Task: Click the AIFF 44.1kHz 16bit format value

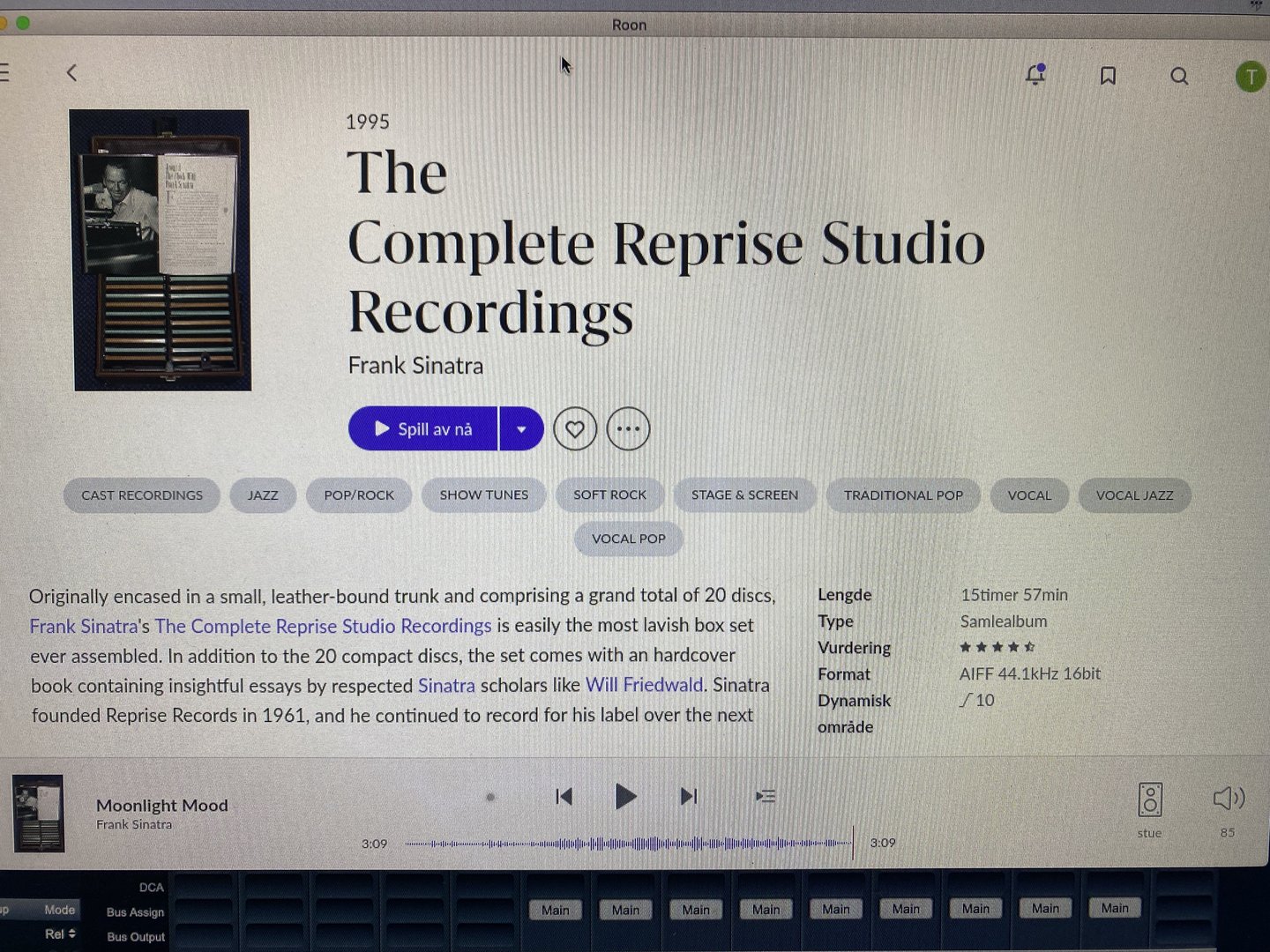Action: [1030, 673]
